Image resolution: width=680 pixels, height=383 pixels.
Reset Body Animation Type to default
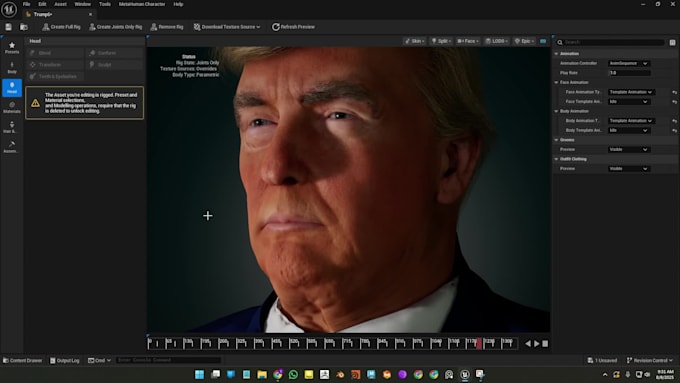pos(674,121)
